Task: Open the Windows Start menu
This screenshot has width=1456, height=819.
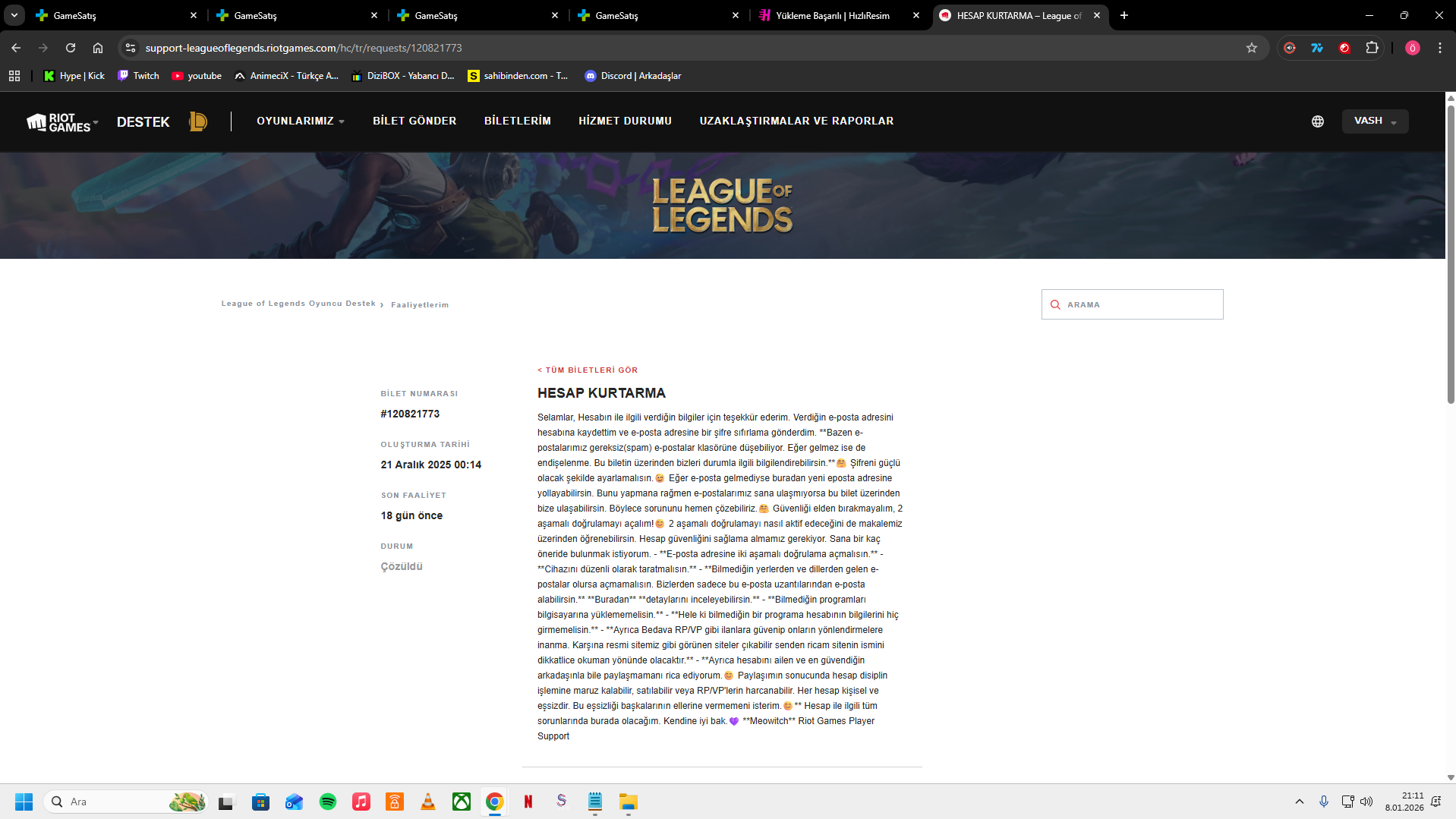Action: 24,802
